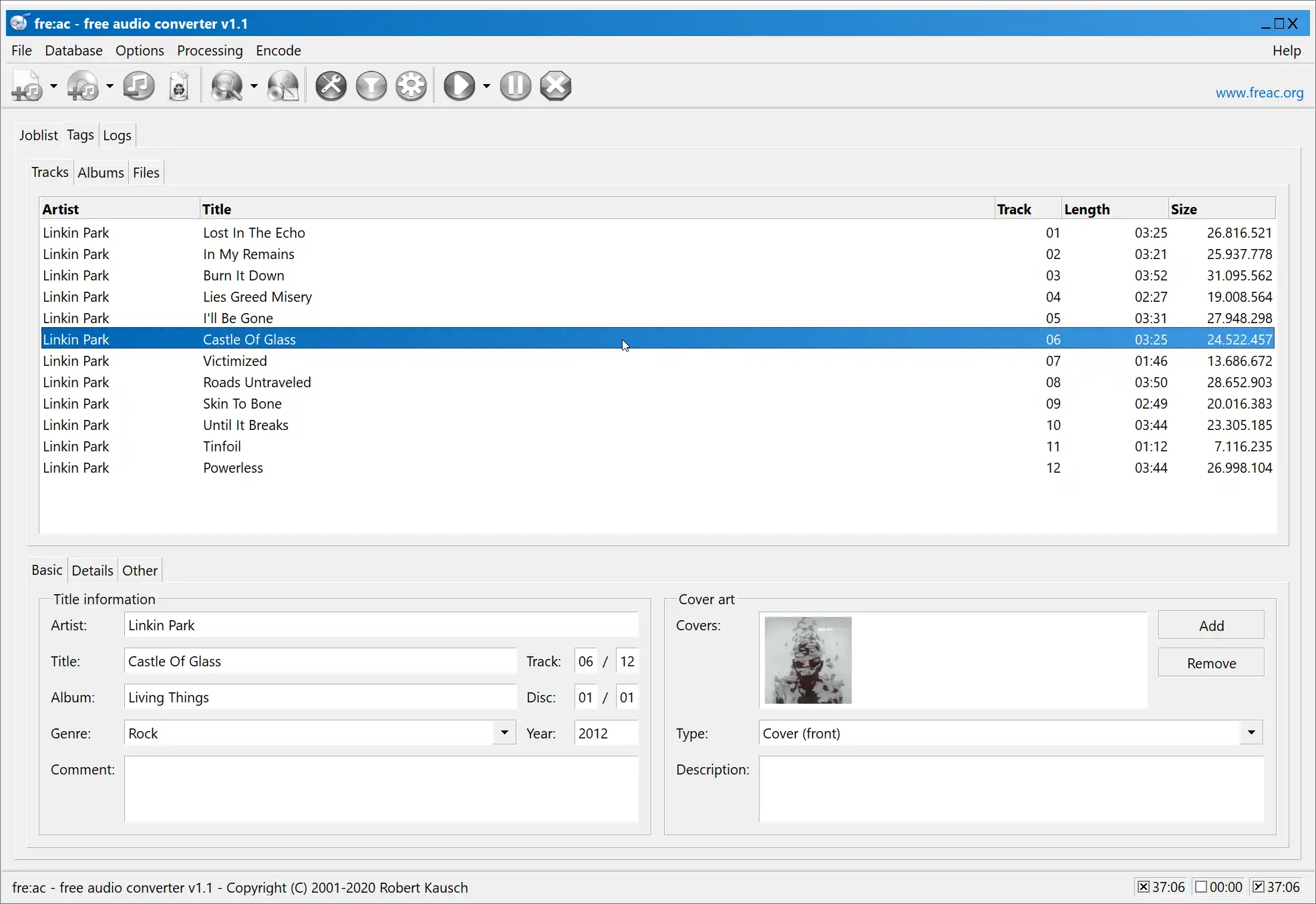Switch to the Logs tab
This screenshot has width=1316, height=904.
pyautogui.click(x=116, y=135)
